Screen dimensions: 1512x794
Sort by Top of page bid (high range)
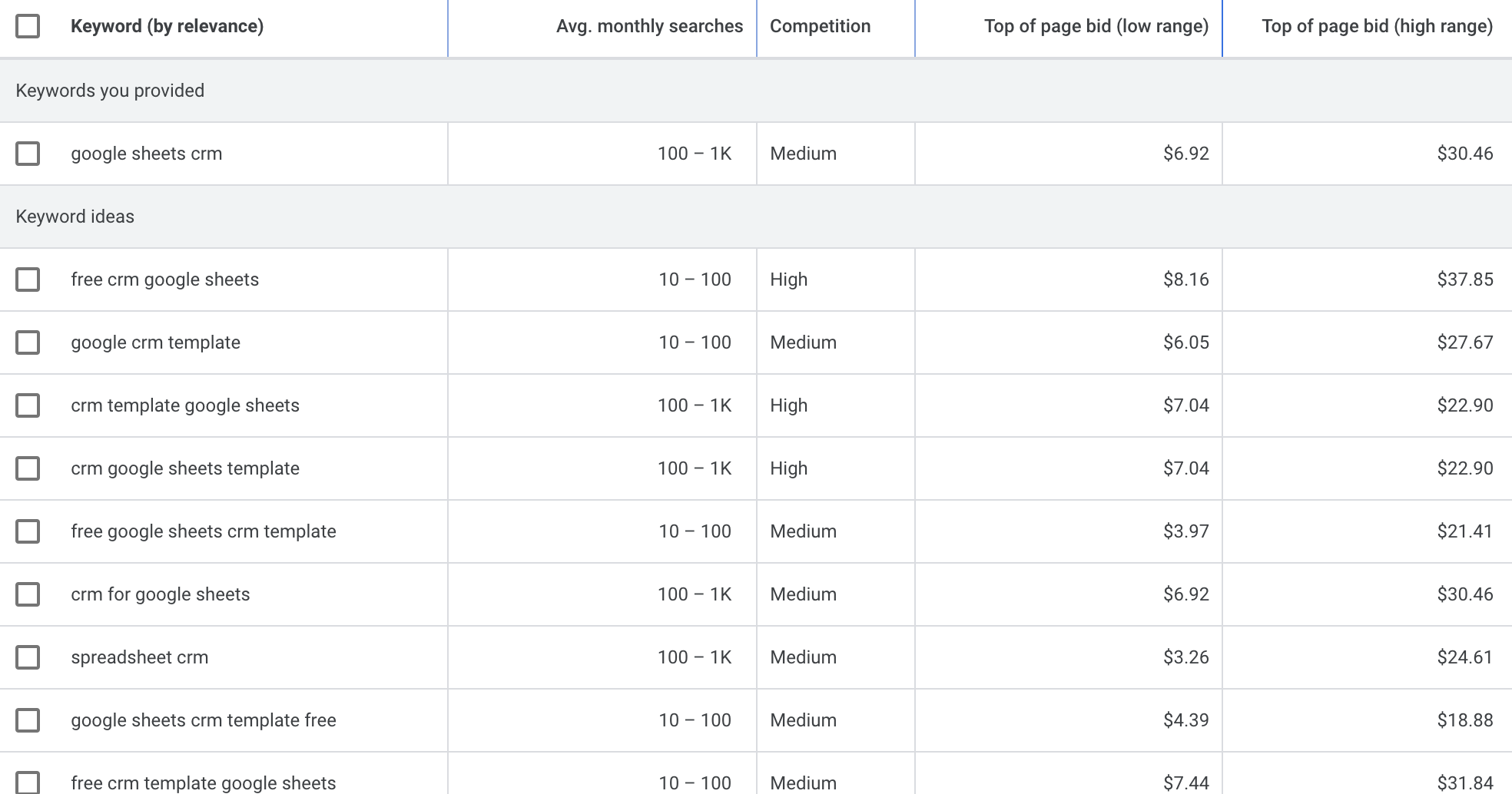[x=1377, y=26]
